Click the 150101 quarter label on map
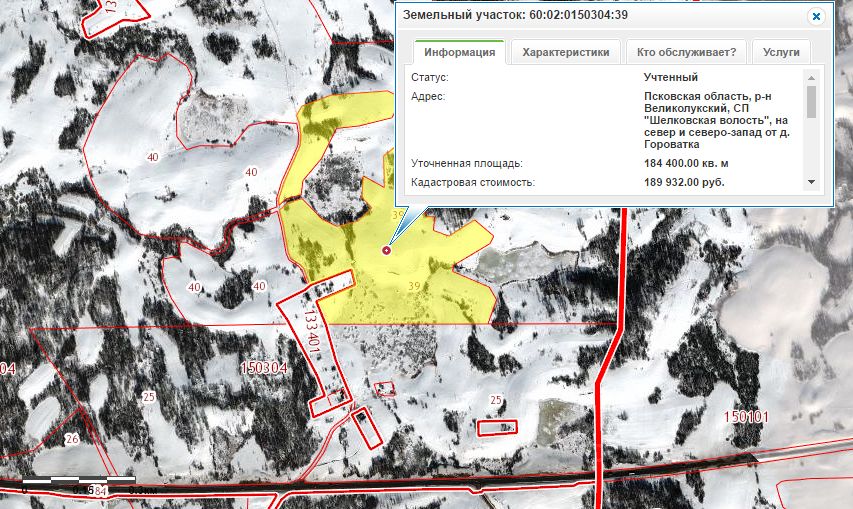This screenshot has width=853, height=509. (x=746, y=417)
